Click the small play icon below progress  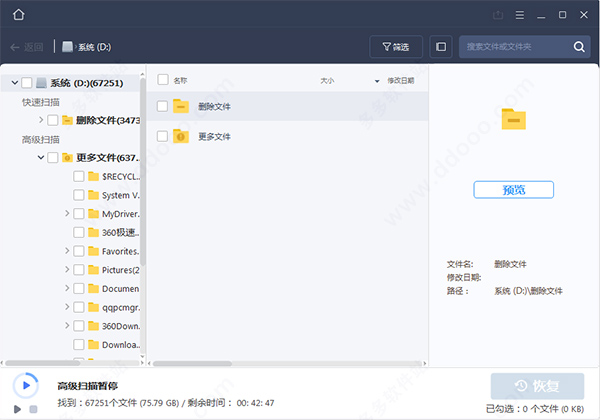(x=17, y=409)
